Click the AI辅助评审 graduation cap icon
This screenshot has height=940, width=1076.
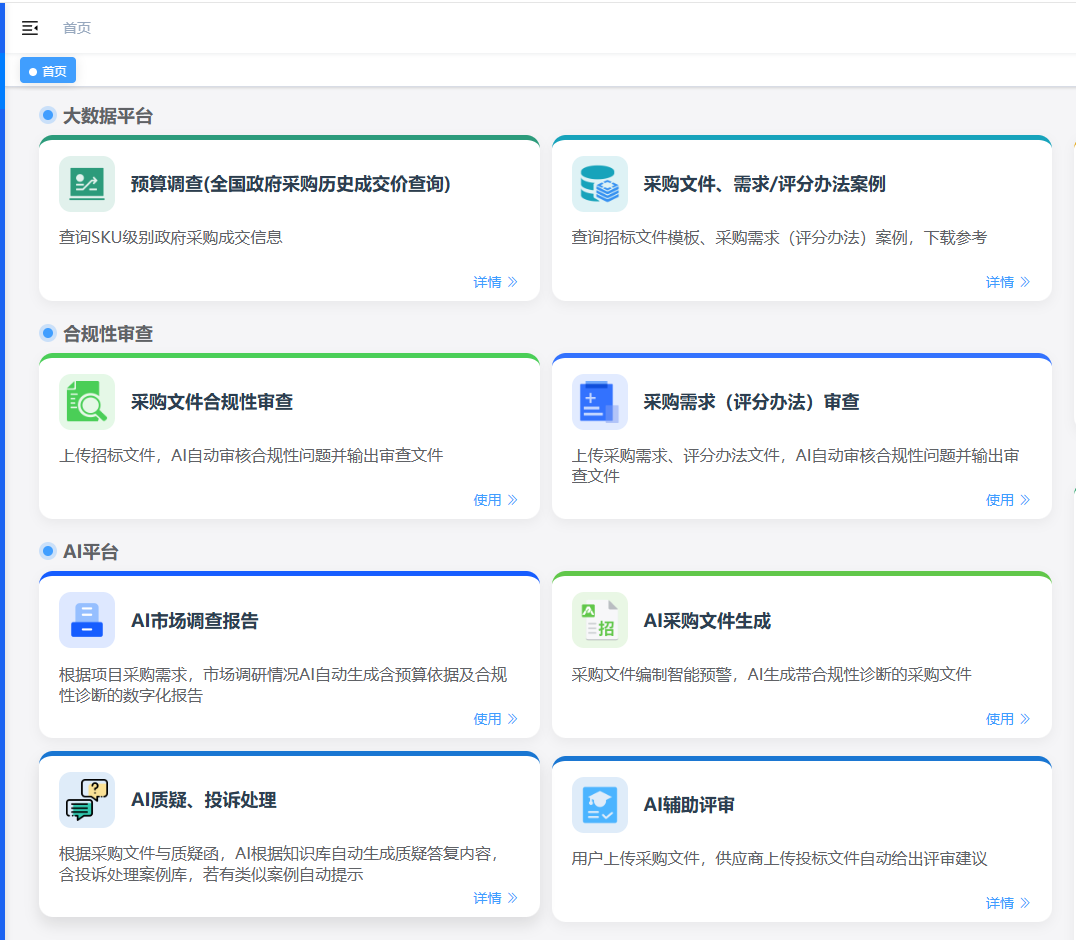[x=600, y=805]
